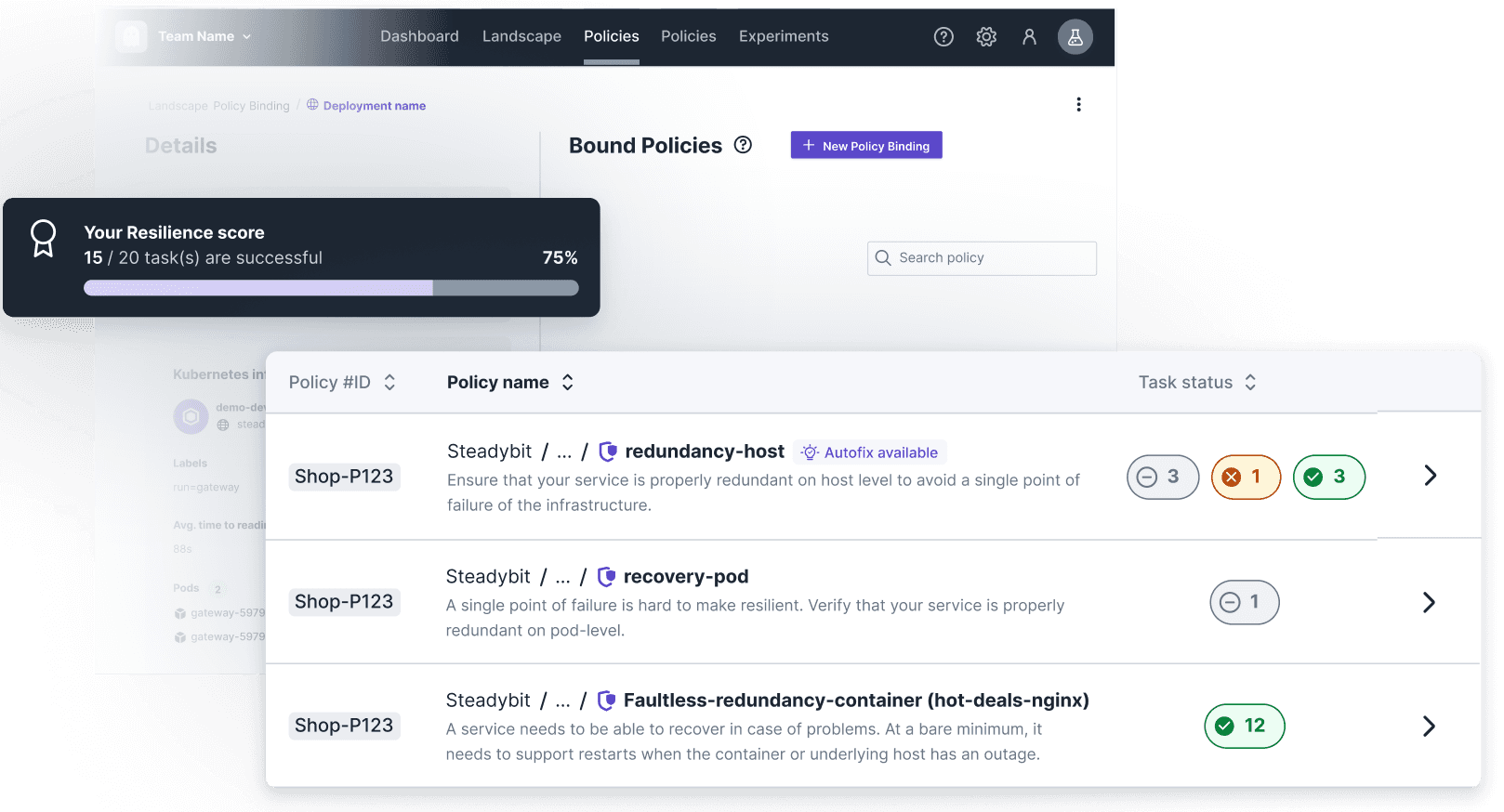Expand the Team Name dropdown

pyautogui.click(x=204, y=36)
